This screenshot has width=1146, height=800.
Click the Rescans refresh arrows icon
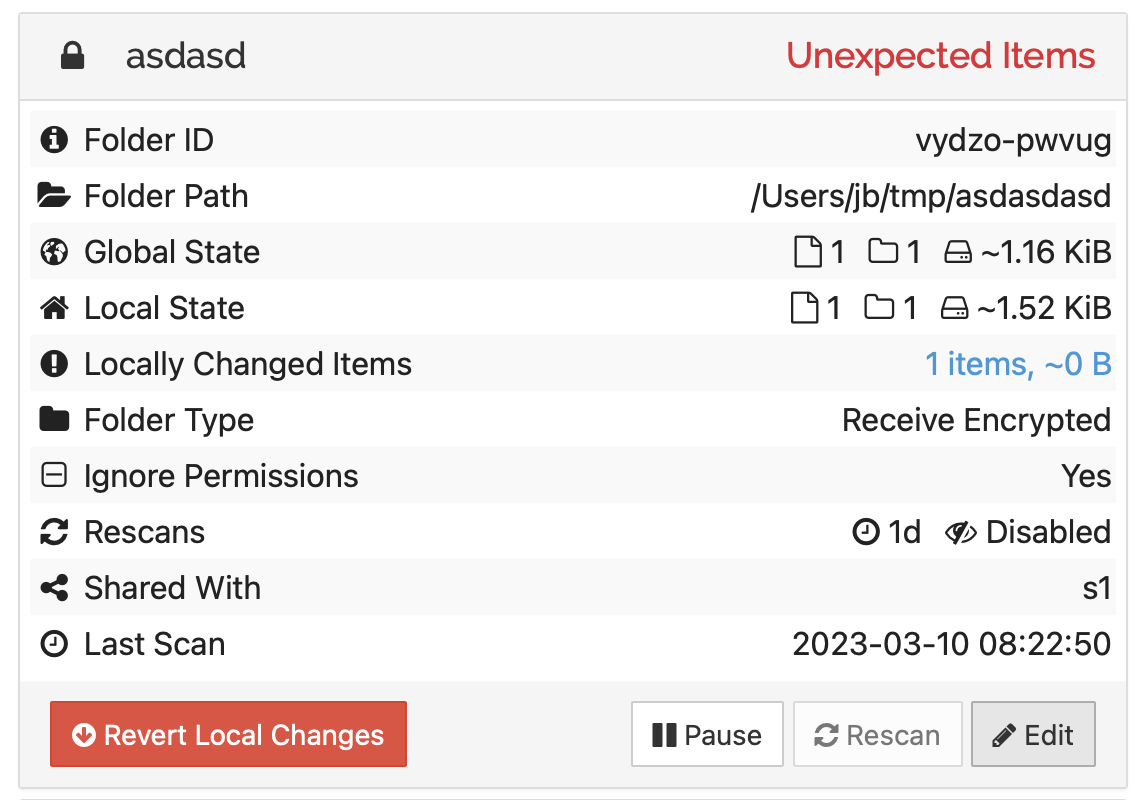[x=53, y=532]
